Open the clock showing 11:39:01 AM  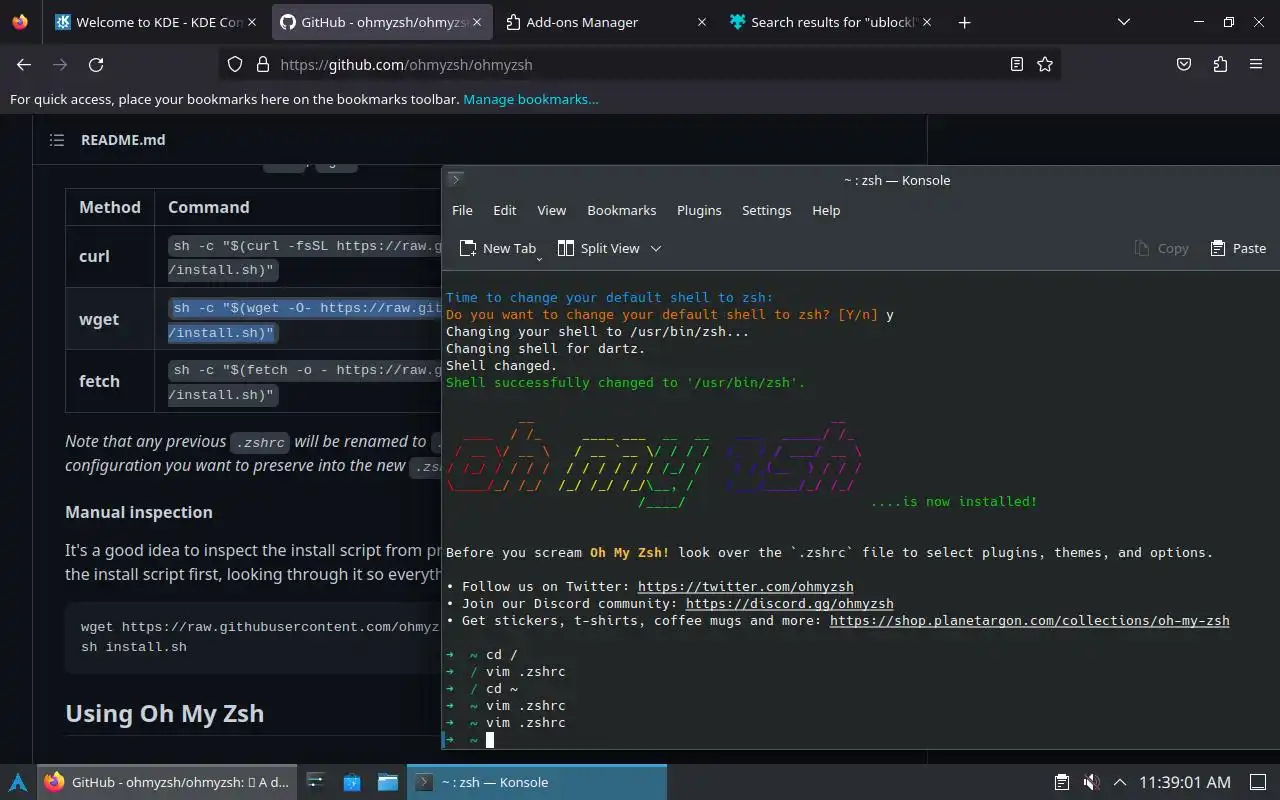[1185, 782]
